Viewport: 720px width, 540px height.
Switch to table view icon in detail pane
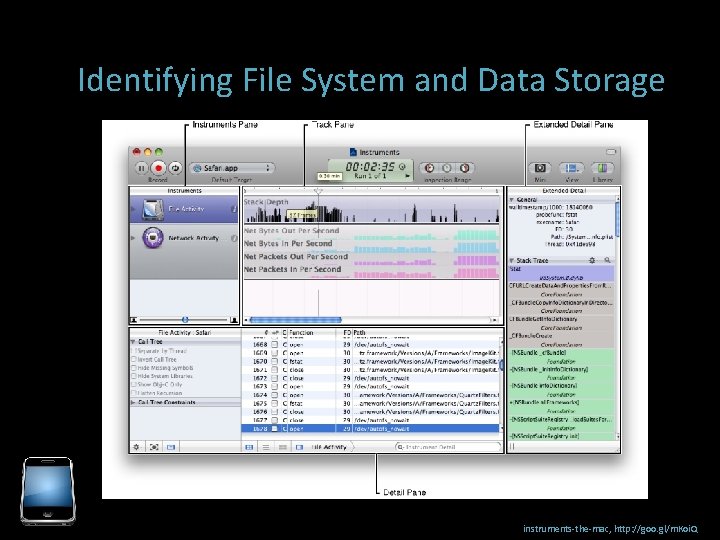[x=249, y=447]
